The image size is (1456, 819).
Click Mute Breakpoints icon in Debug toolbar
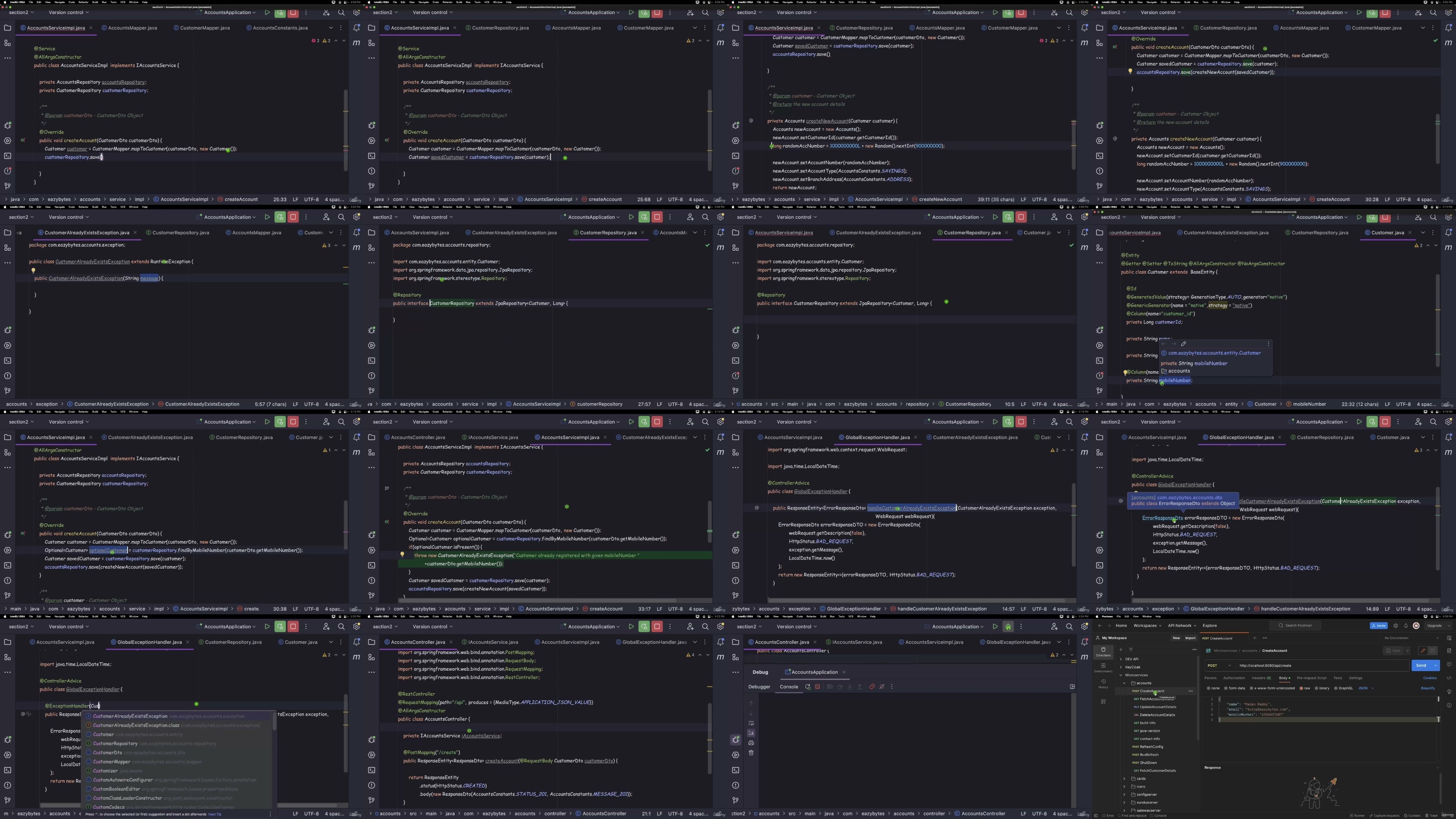click(x=882, y=687)
